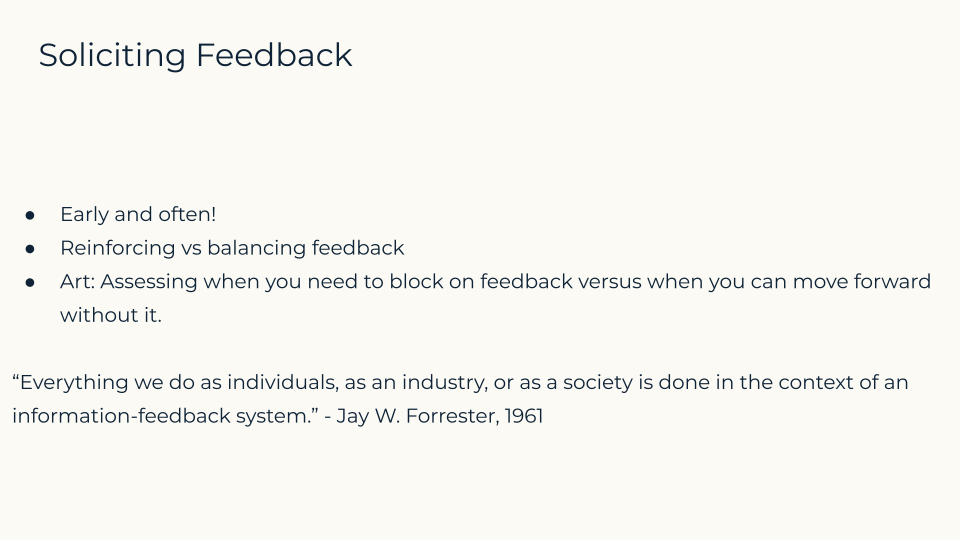Click the bullet dot before "Early and often!"

[30, 216]
